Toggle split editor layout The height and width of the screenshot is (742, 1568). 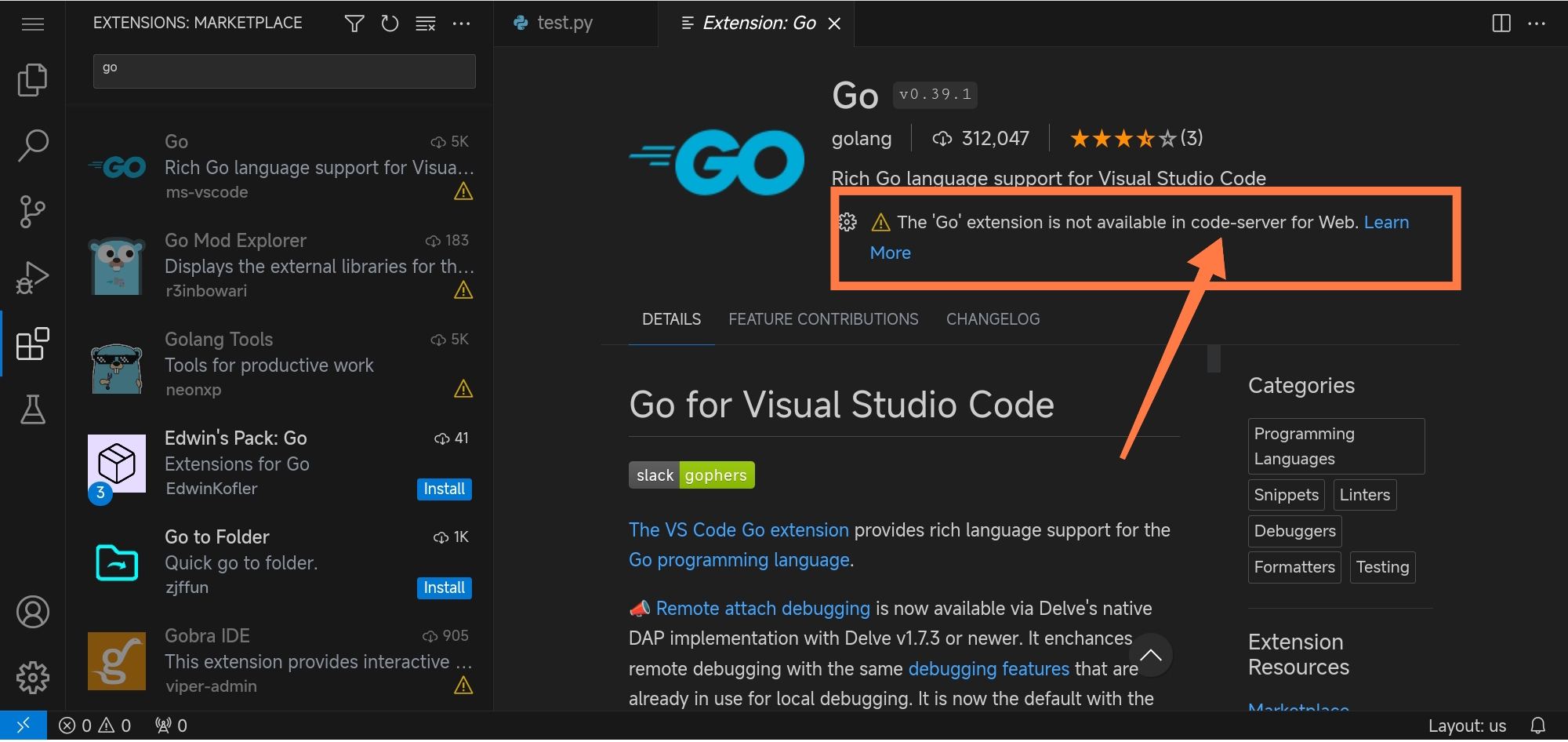(x=1501, y=24)
